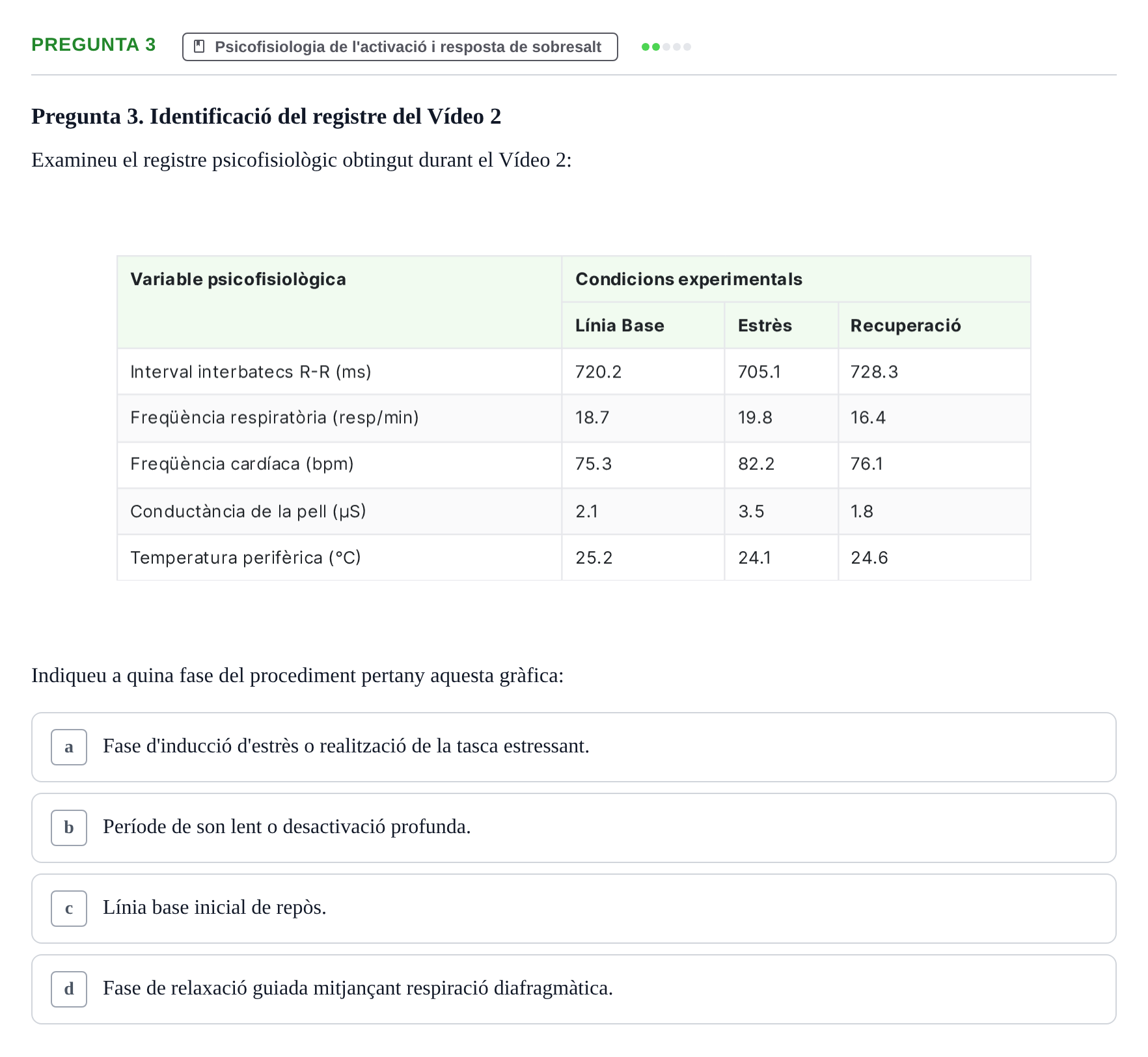Click the value 720.2 in the table
The width and height of the screenshot is (1148, 1057).
(598, 372)
